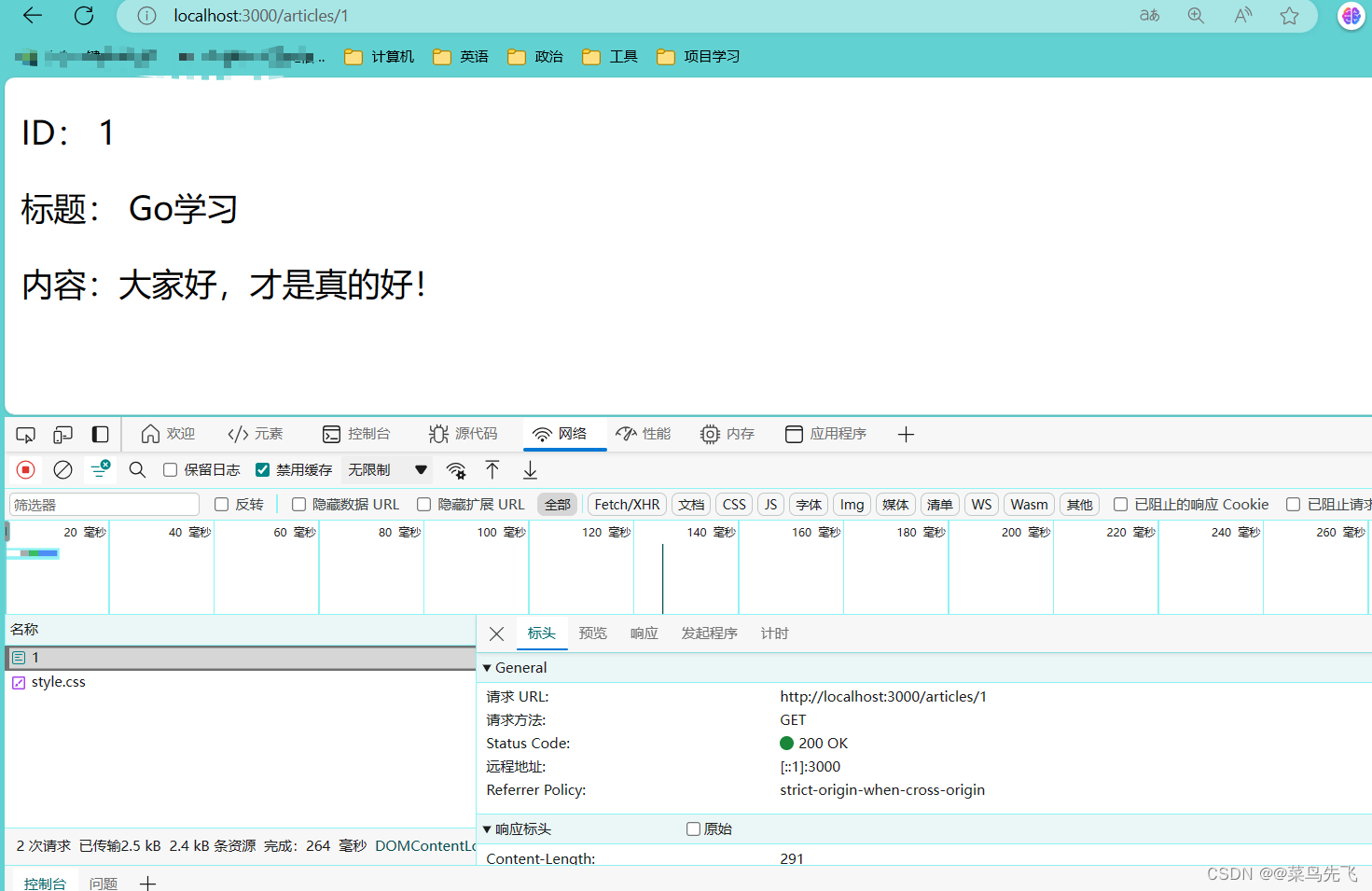The height and width of the screenshot is (891, 1372).
Task: Toggle the 原始 response headers checkbox
Action: click(693, 829)
